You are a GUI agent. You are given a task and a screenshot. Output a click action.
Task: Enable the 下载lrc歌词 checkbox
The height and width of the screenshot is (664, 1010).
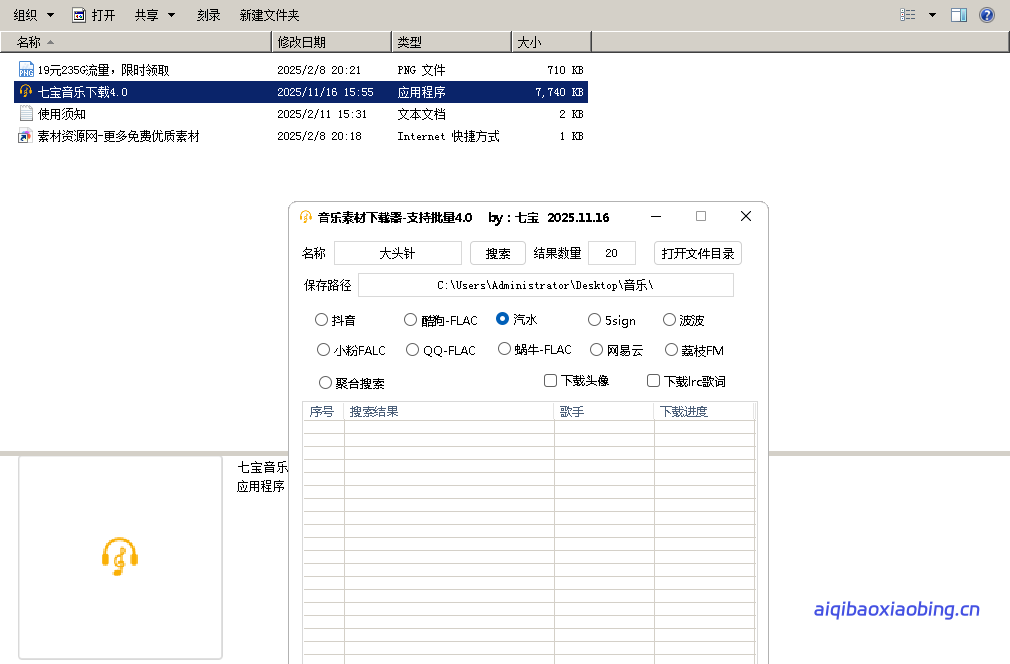coord(652,380)
